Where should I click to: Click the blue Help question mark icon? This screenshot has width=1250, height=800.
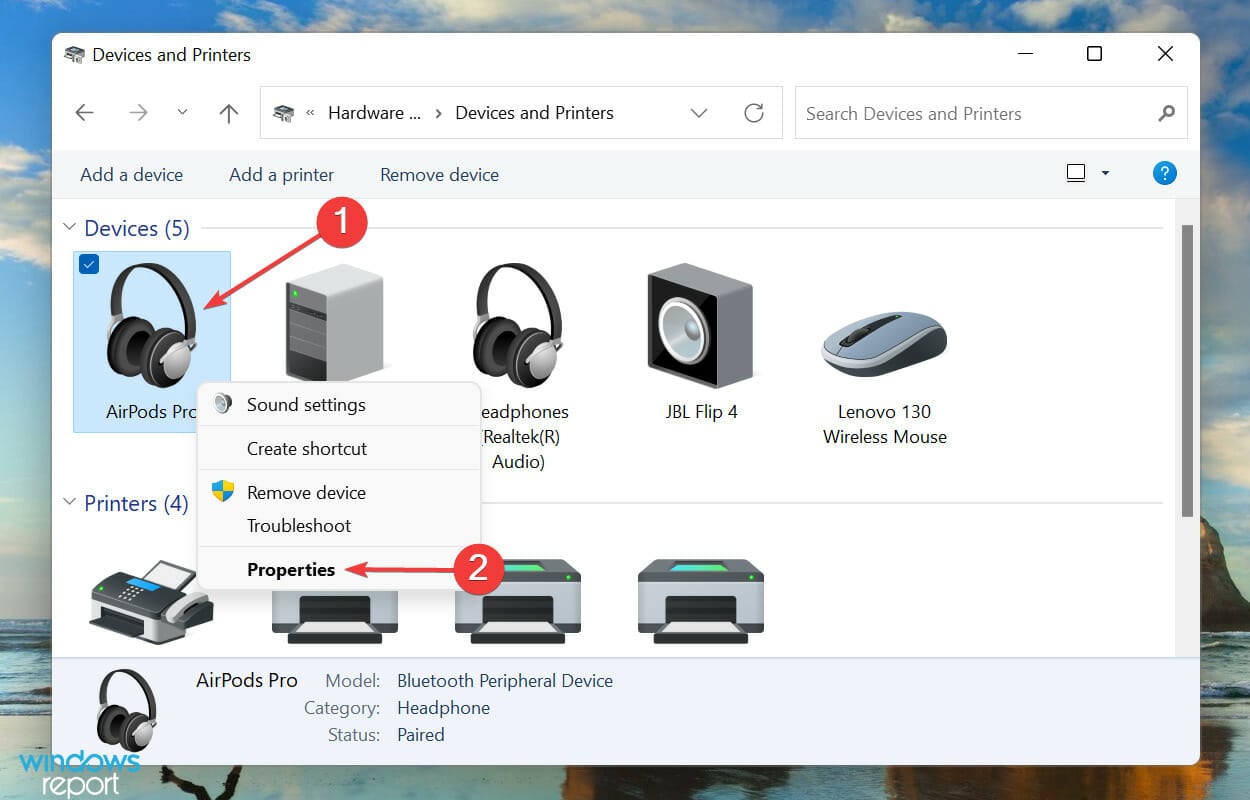click(1164, 173)
